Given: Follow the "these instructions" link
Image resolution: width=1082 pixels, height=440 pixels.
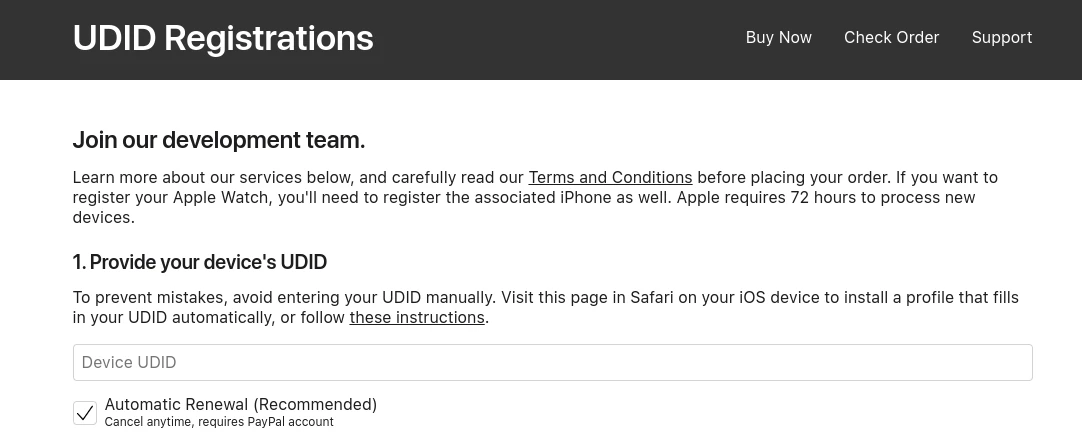Looking at the screenshot, I should pyautogui.click(x=416, y=318).
